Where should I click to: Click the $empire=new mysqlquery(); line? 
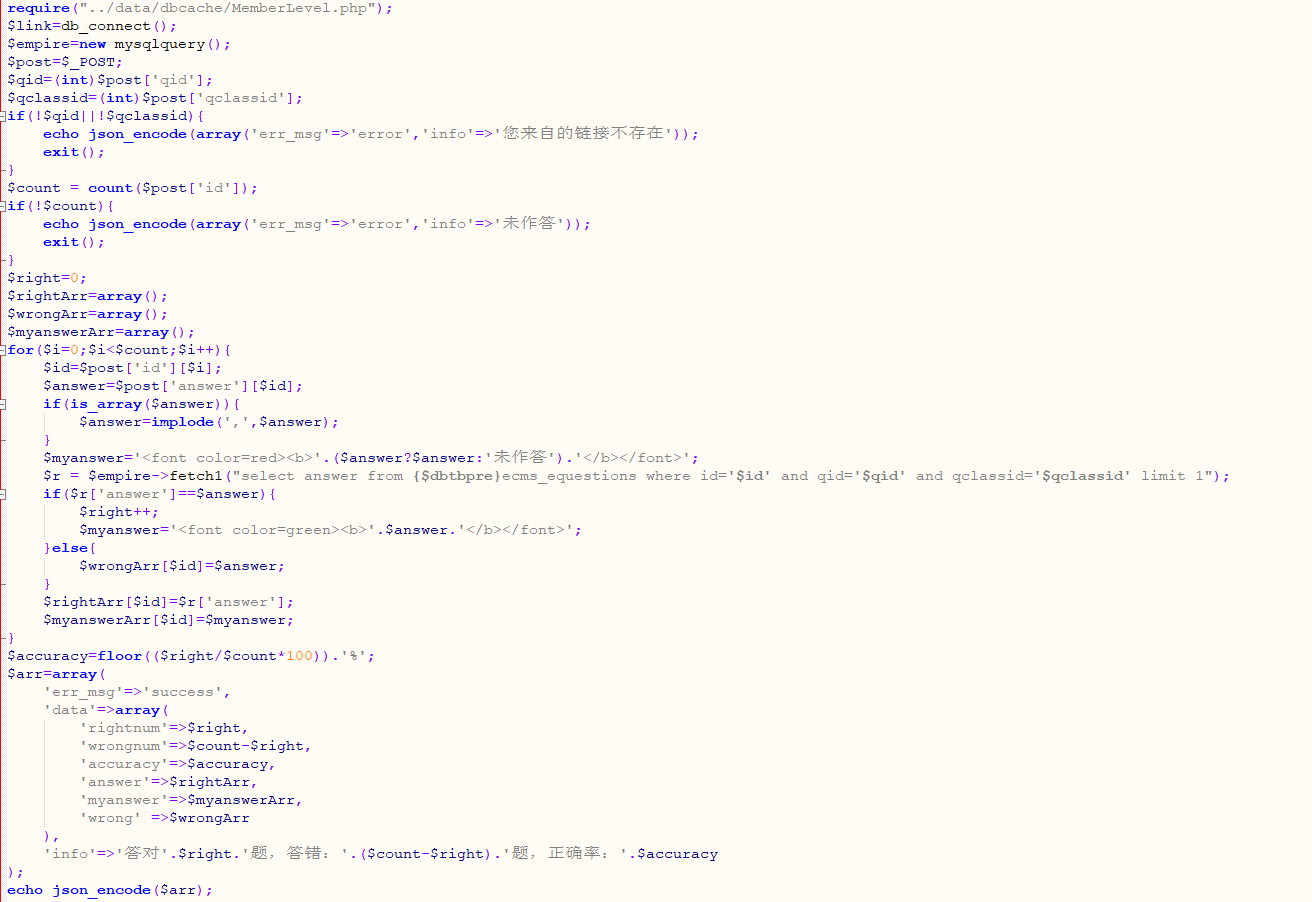[119, 44]
